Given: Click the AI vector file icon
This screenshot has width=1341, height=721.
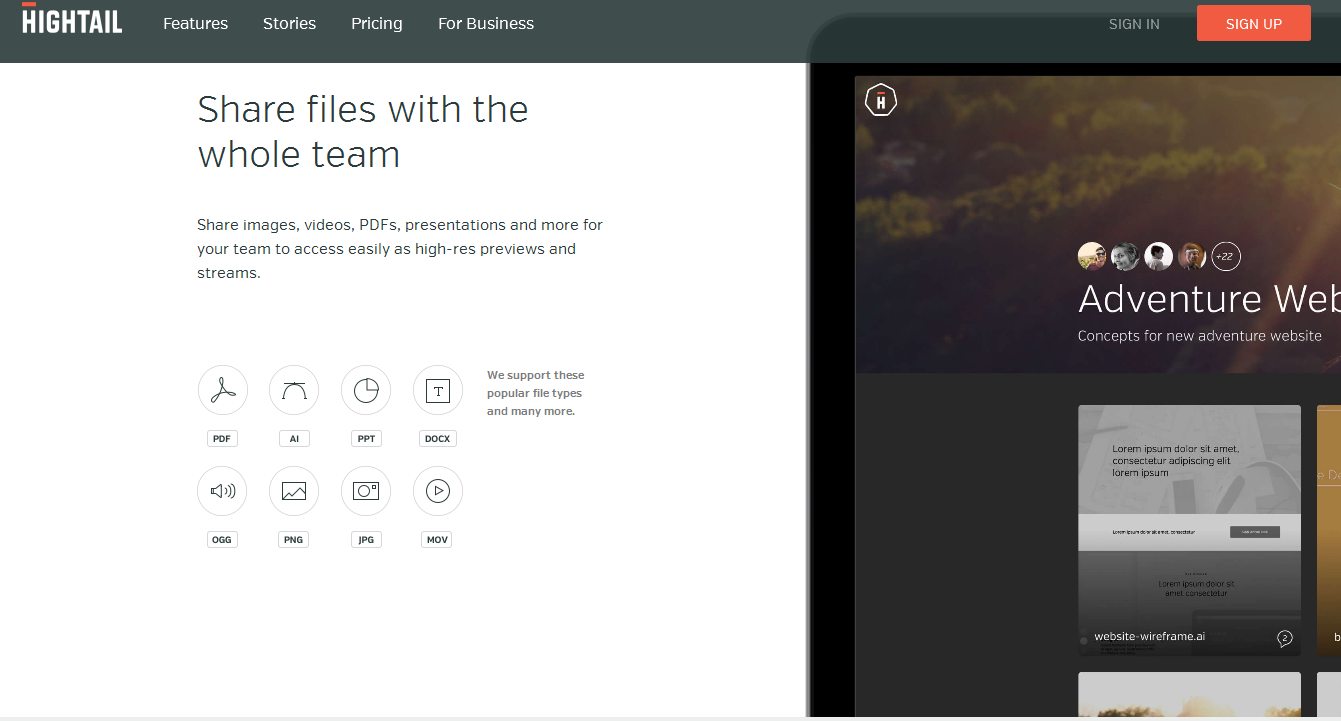Looking at the screenshot, I should point(294,390).
